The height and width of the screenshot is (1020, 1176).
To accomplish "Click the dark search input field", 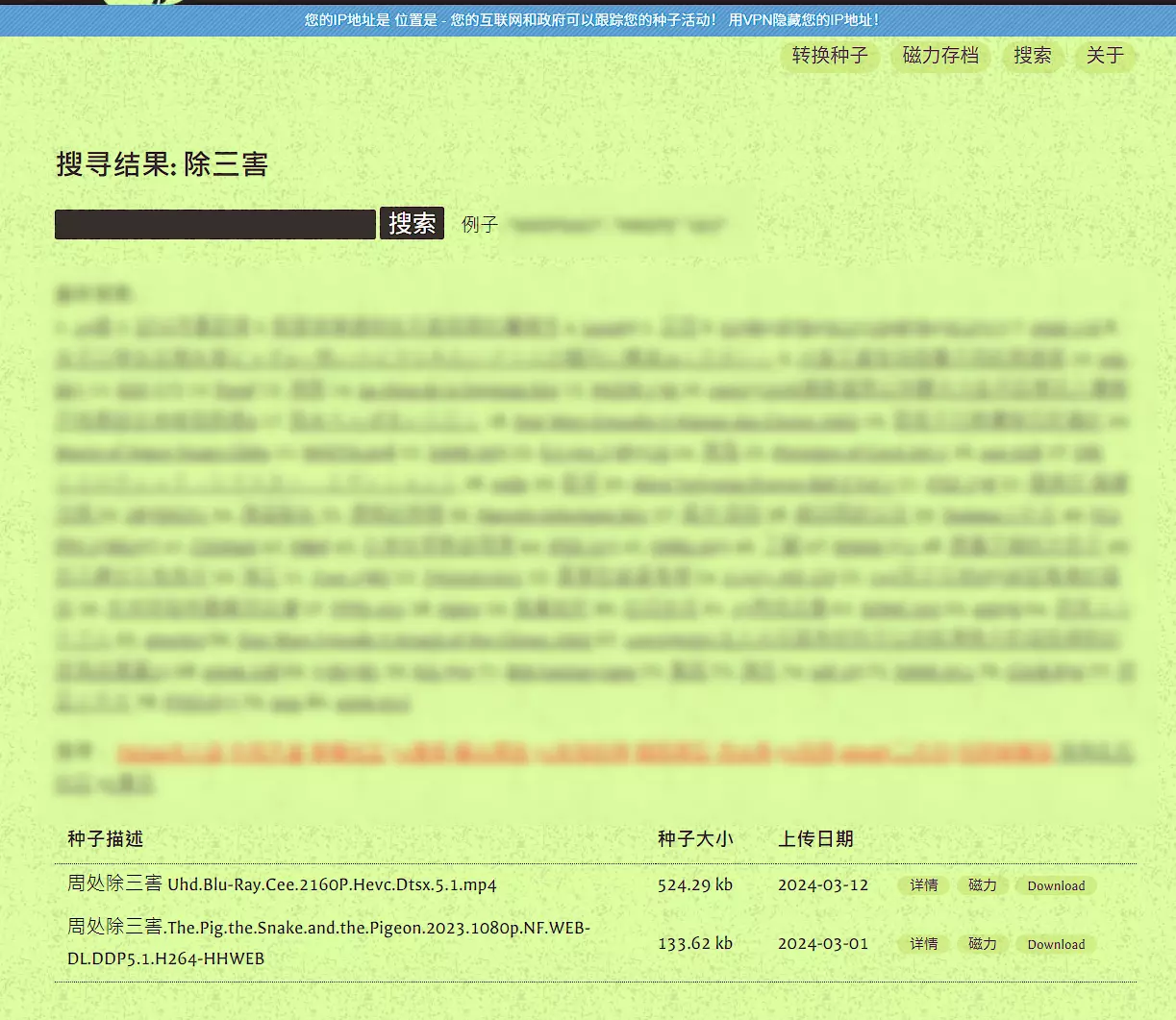I will (x=214, y=224).
